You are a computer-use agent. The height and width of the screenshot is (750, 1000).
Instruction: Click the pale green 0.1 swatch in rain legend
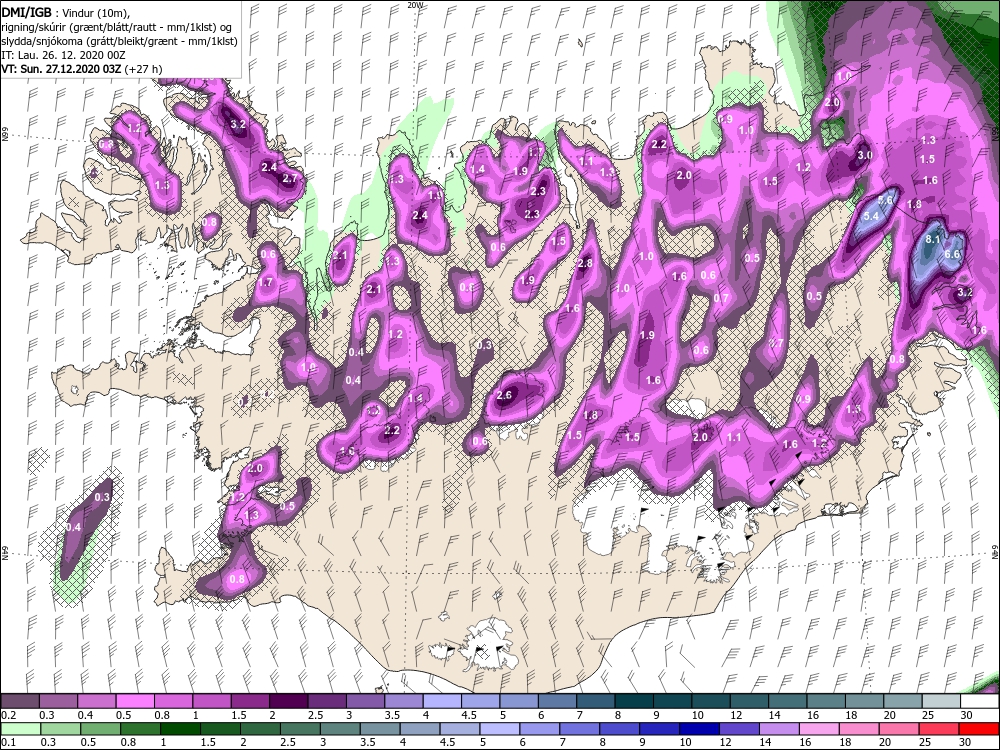click(x=21, y=728)
